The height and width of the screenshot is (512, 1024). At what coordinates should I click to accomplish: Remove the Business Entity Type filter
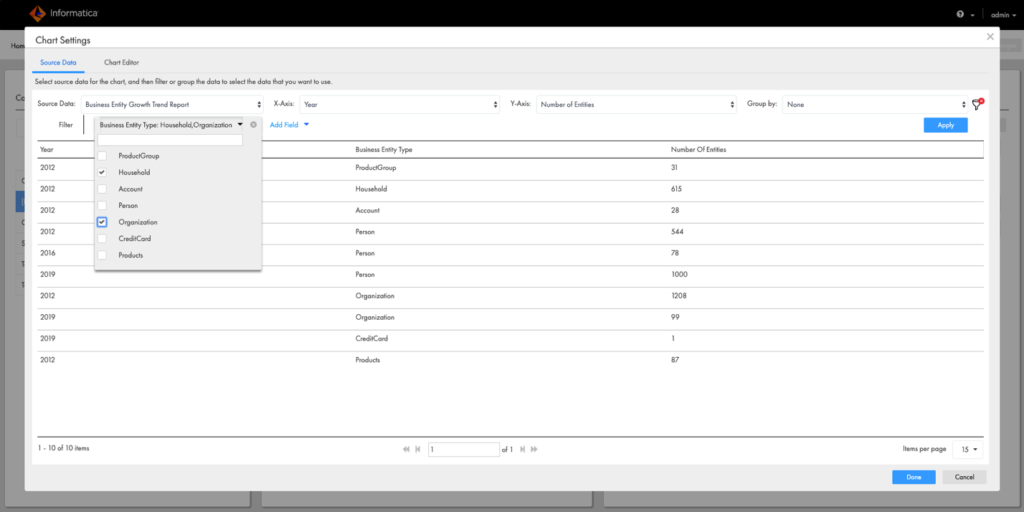pos(254,125)
